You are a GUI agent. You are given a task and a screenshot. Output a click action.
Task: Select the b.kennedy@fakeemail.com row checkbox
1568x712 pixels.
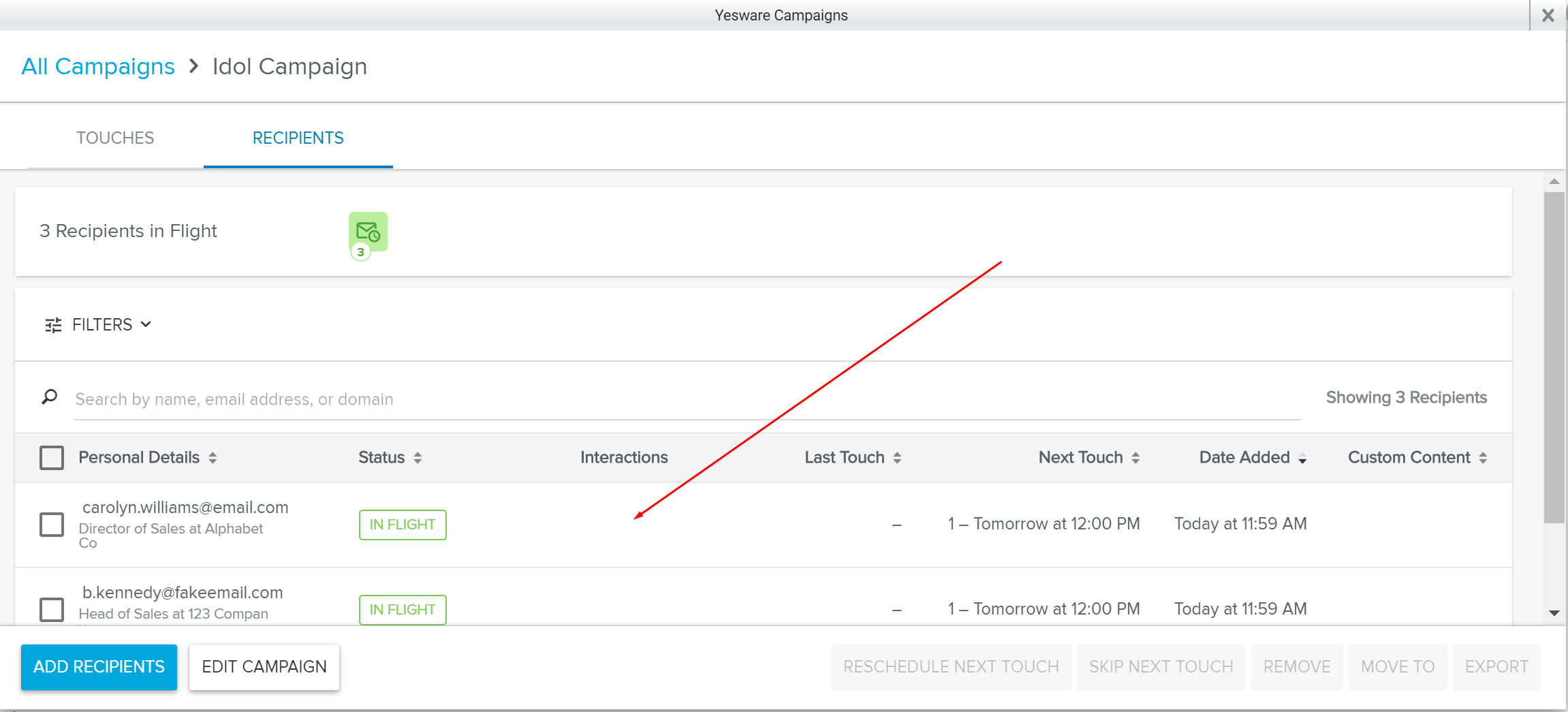point(52,609)
